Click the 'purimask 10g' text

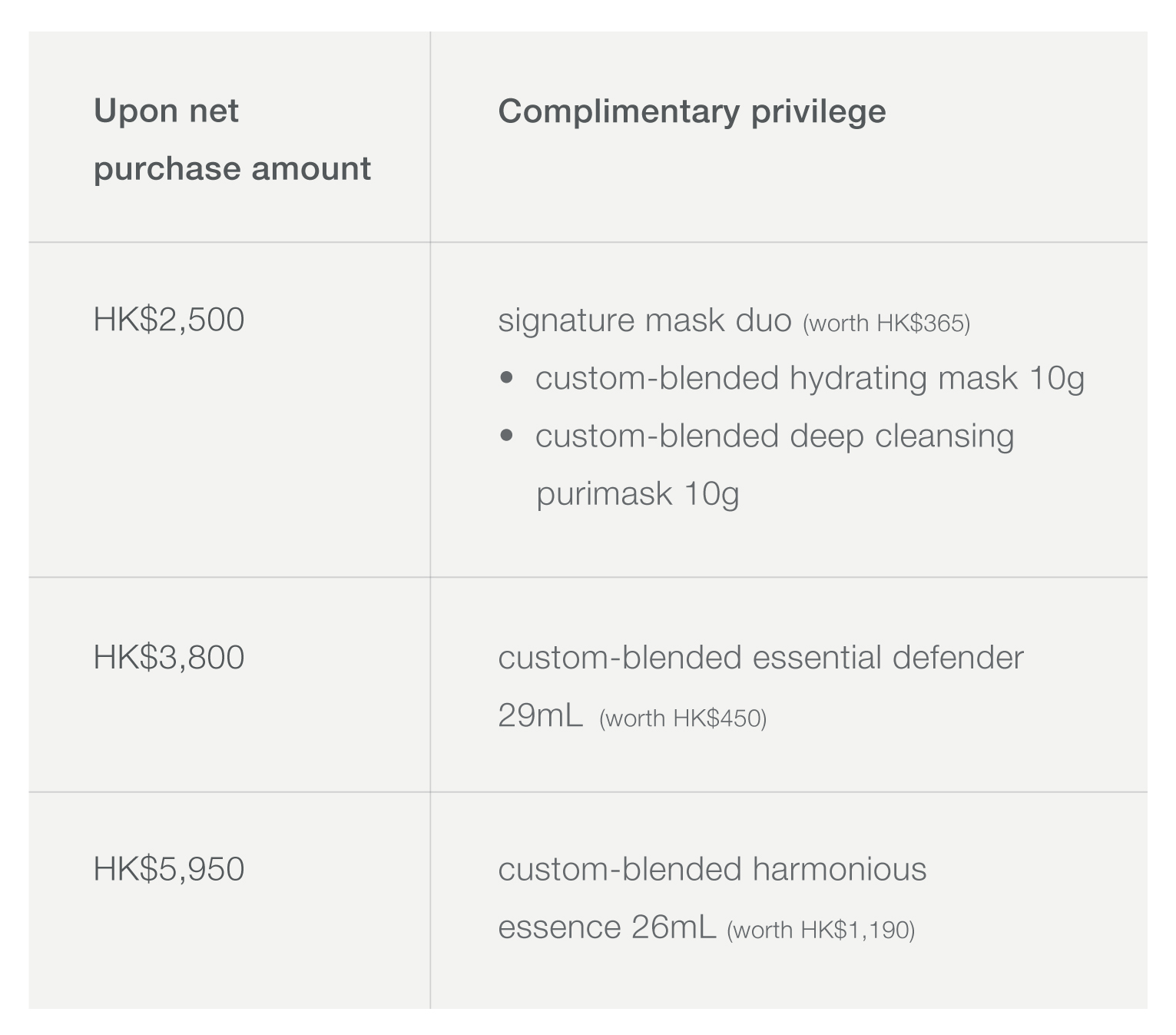click(x=638, y=493)
